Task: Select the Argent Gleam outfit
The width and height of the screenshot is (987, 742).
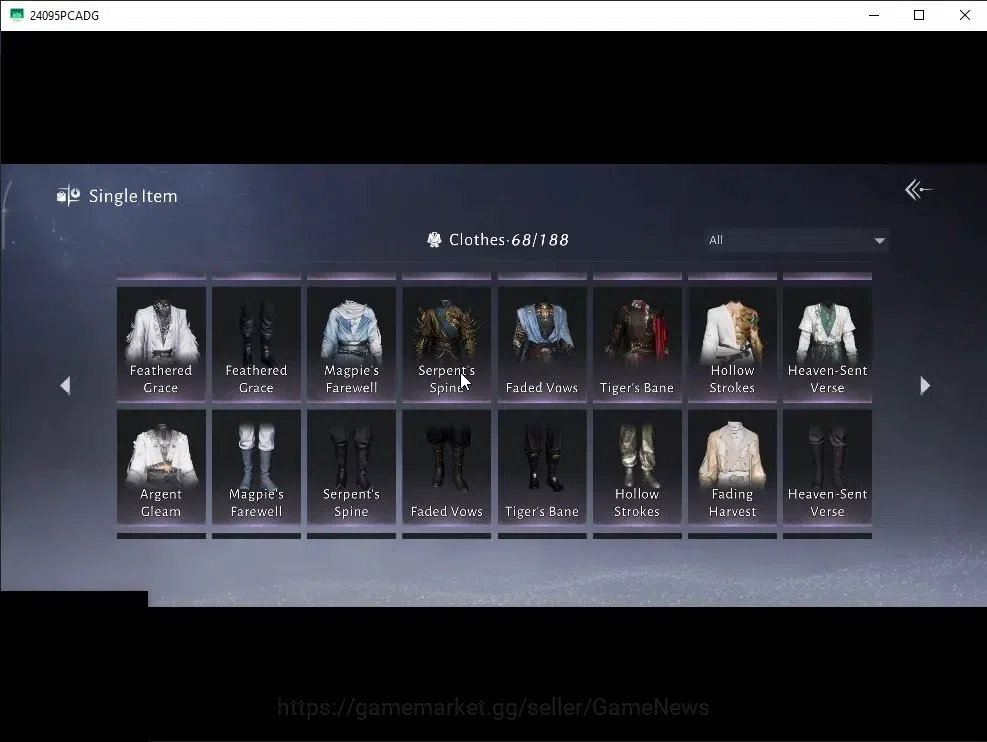Action: (161, 467)
